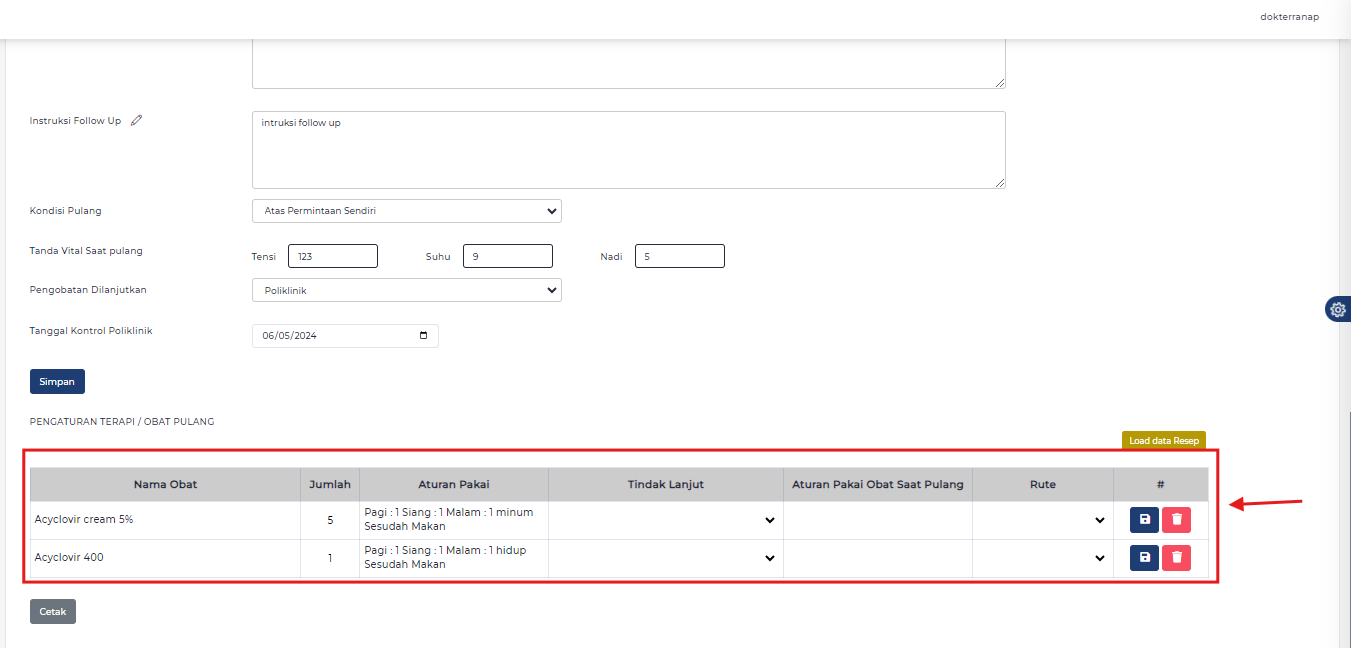Open Rute dropdown for Acyclovir cream 5%
The image size is (1351, 648).
click(x=1042, y=520)
